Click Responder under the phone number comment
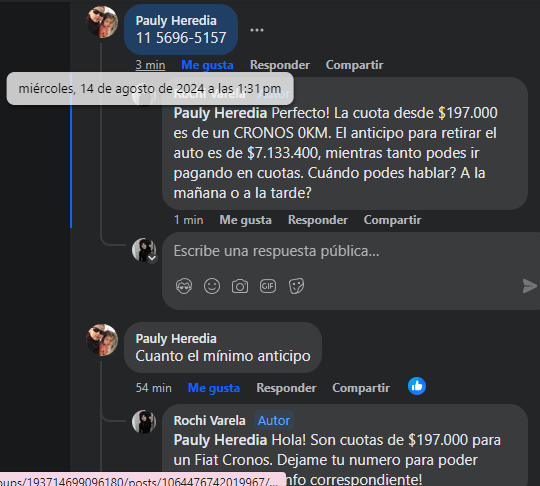 point(280,65)
